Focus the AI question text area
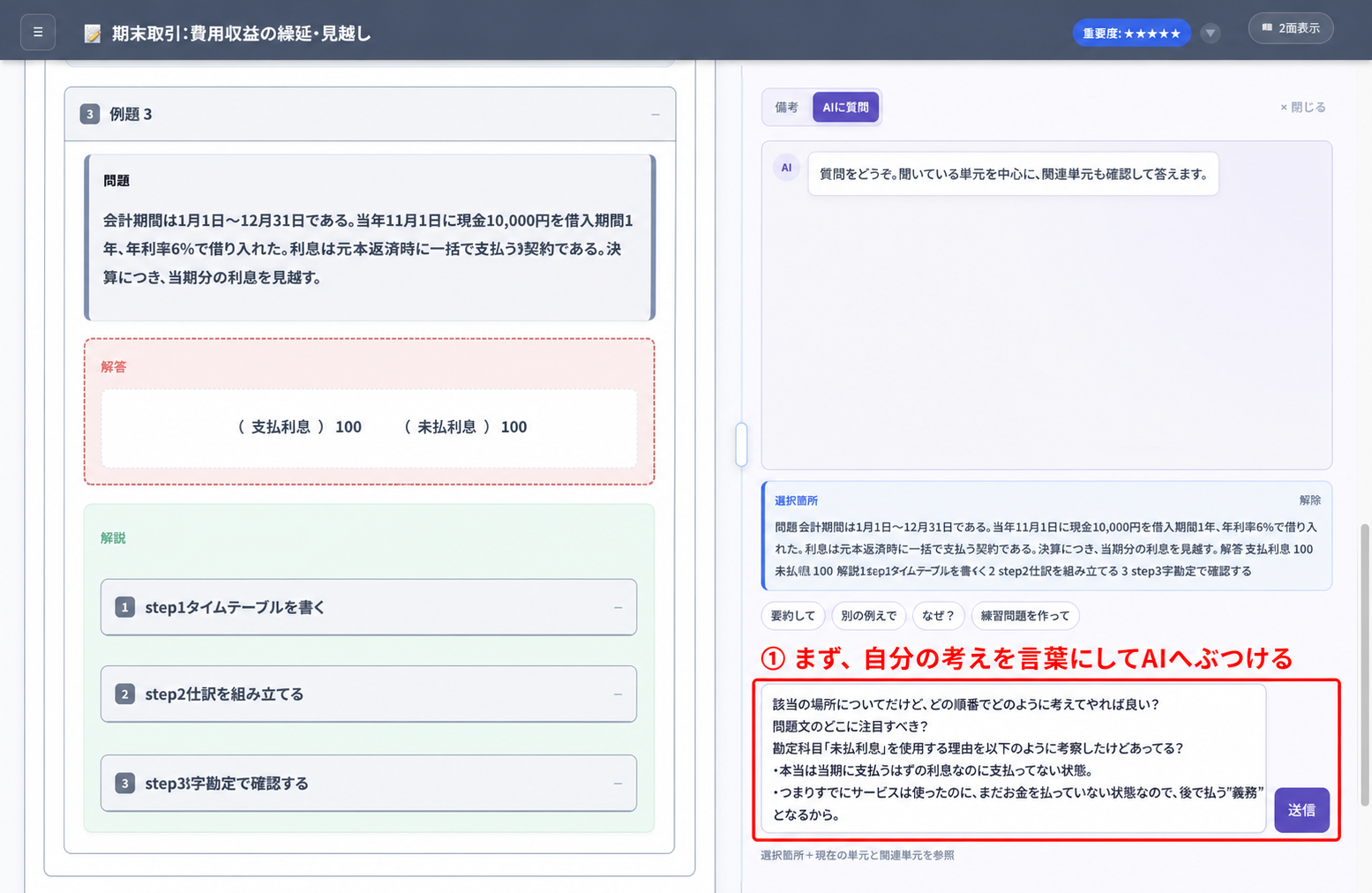Image resolution: width=1372 pixels, height=893 pixels. pos(1014,759)
